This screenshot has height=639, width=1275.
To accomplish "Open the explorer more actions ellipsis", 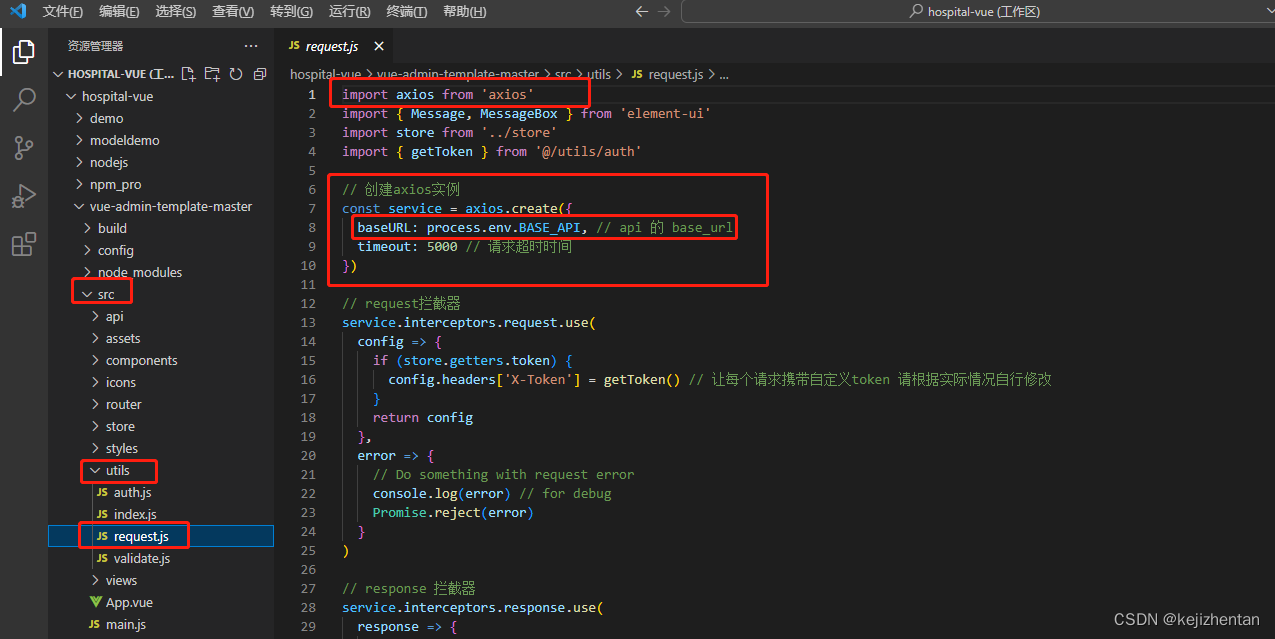I will coord(251,46).
